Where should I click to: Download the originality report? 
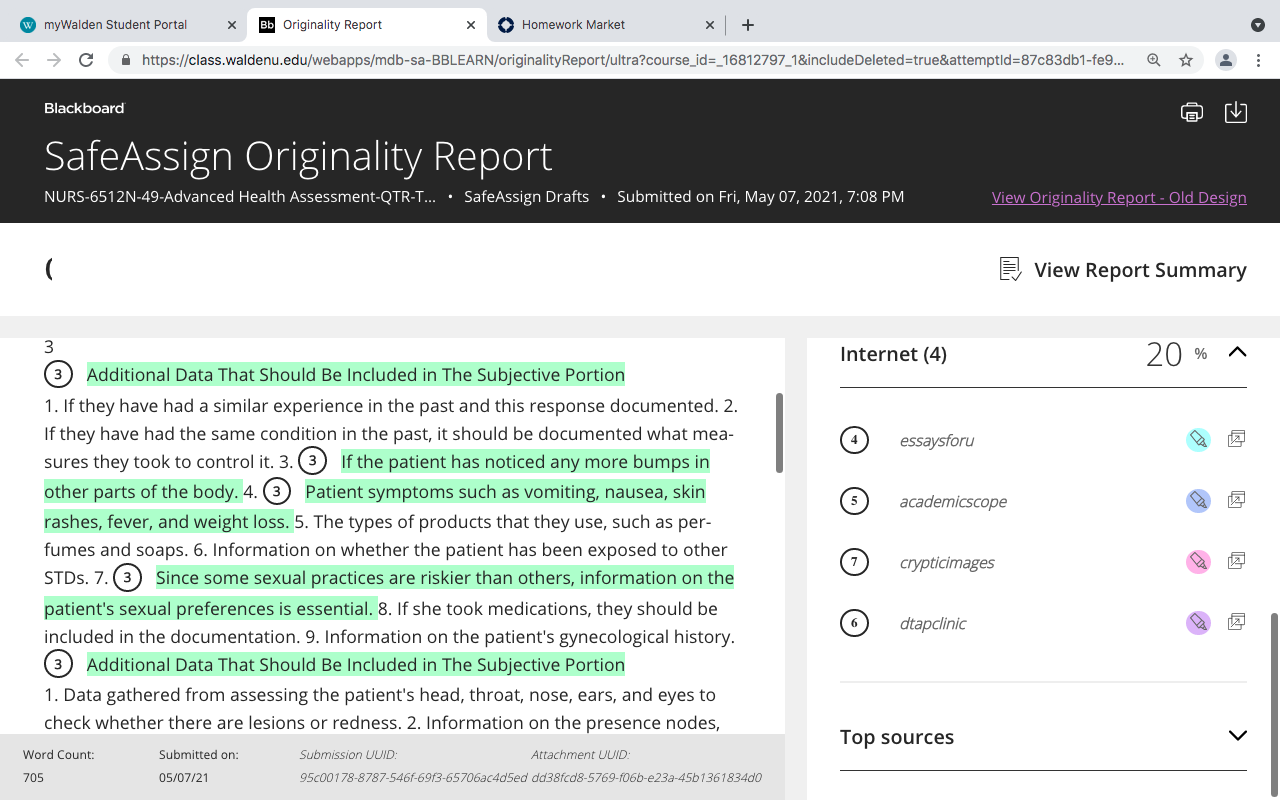[1236, 112]
